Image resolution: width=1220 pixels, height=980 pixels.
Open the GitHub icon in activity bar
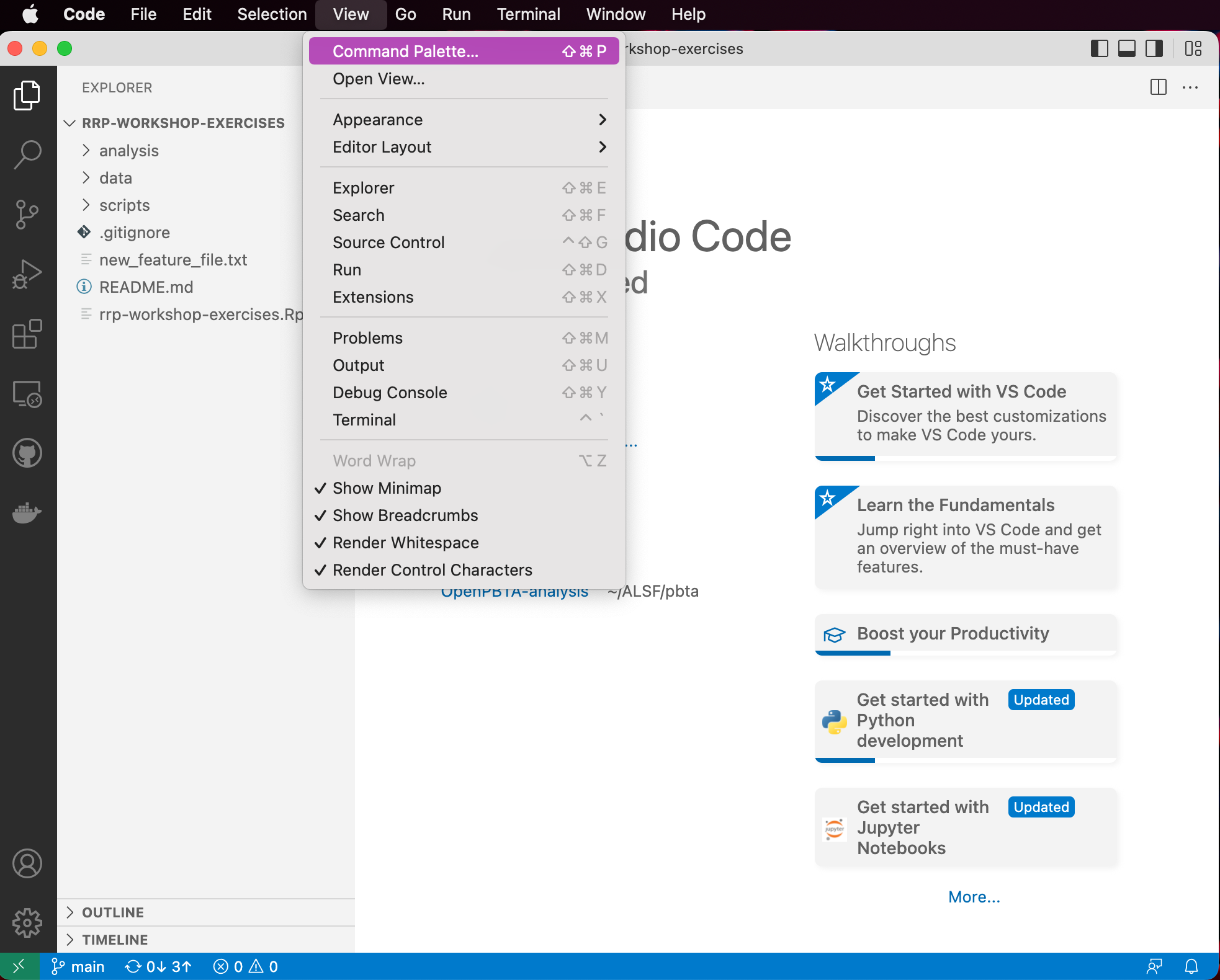(x=27, y=453)
